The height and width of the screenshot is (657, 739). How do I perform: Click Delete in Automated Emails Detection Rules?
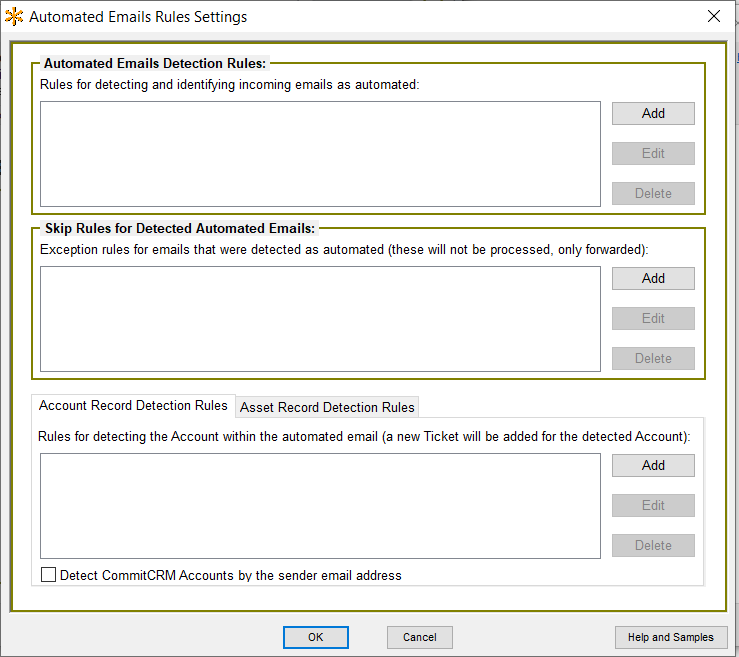tap(653, 193)
